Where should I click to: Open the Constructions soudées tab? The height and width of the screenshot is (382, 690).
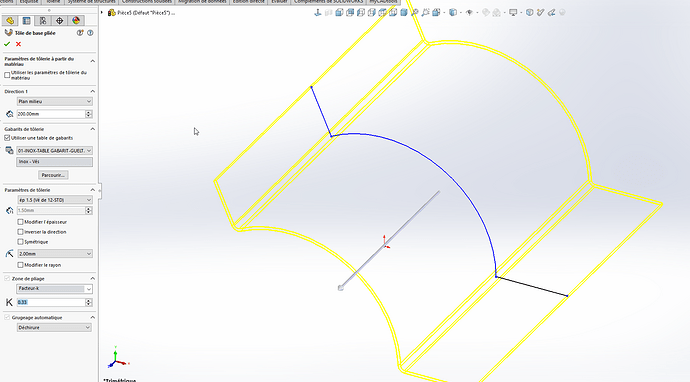[x=147, y=2]
